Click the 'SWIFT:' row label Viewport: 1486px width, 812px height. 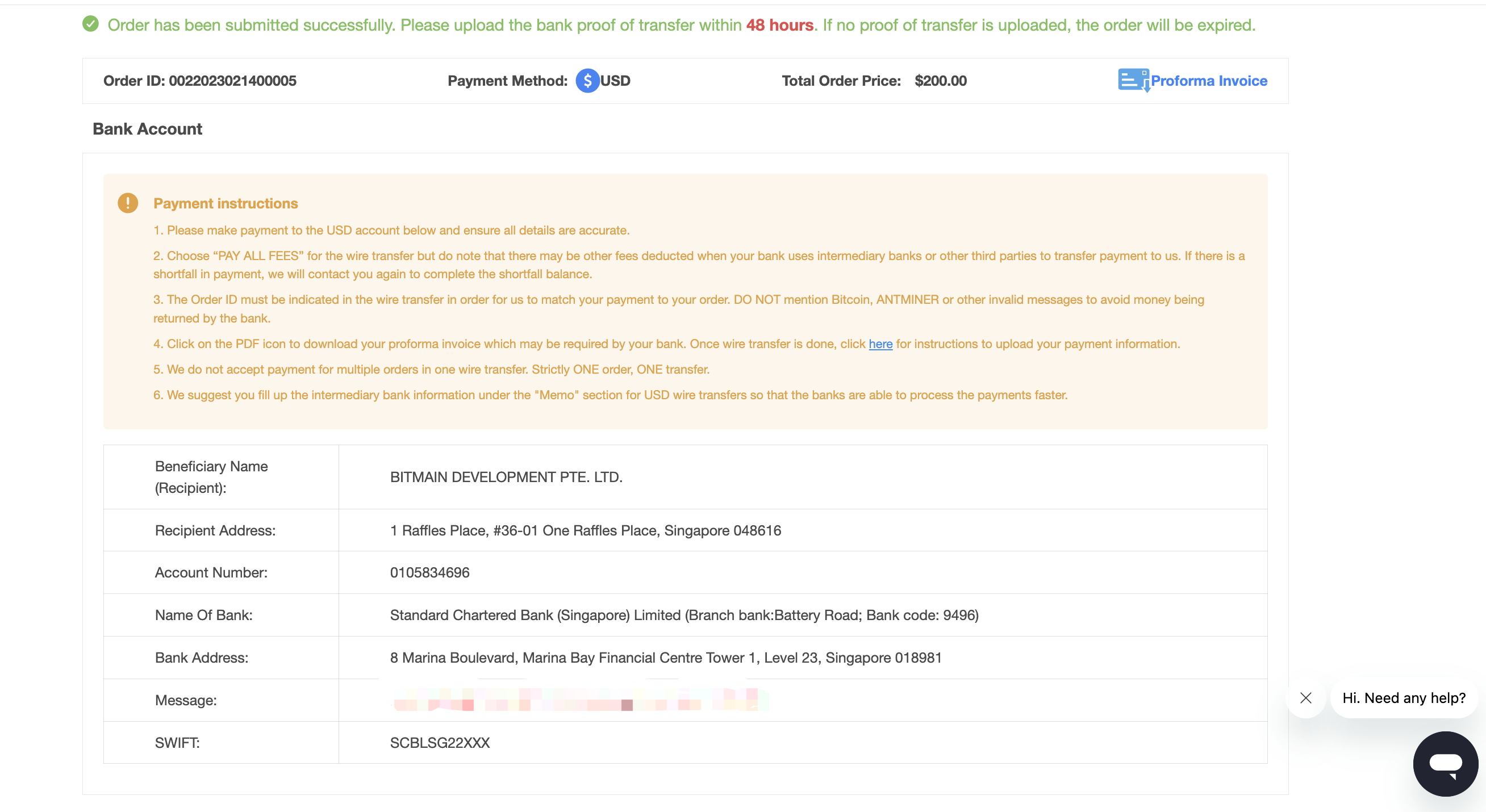[177, 743]
